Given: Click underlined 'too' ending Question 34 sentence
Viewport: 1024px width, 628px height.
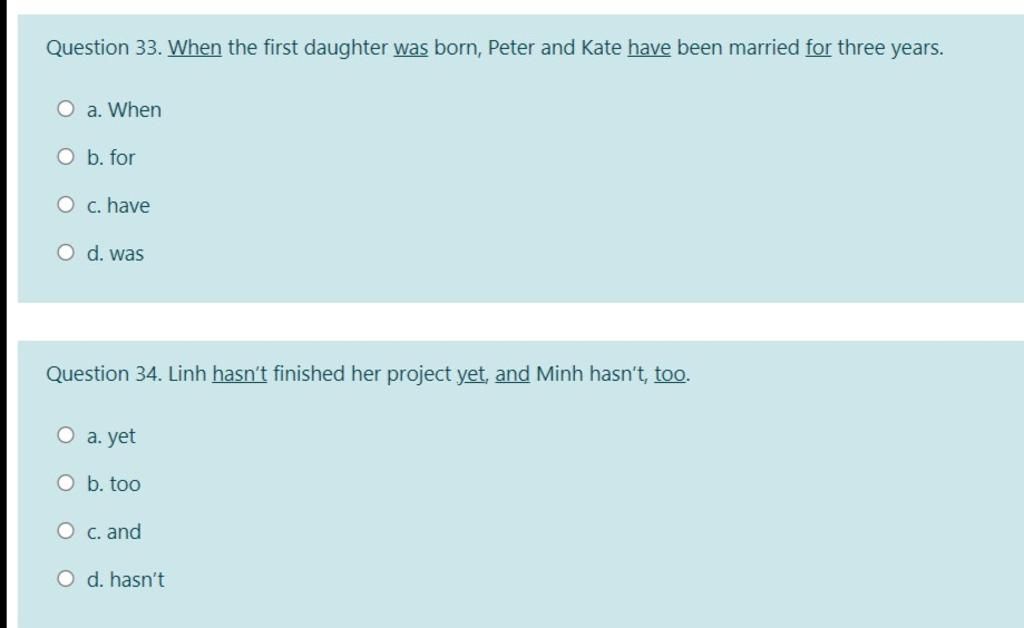Looking at the screenshot, I should pos(670,374).
